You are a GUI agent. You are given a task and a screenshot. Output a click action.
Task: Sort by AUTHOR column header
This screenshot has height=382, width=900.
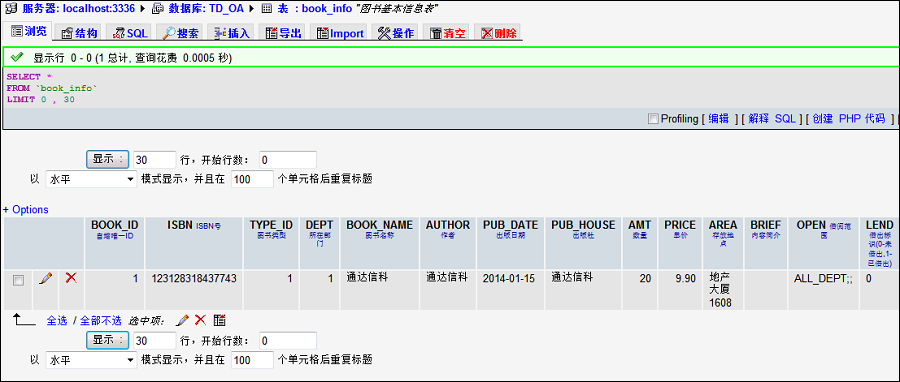click(x=448, y=225)
